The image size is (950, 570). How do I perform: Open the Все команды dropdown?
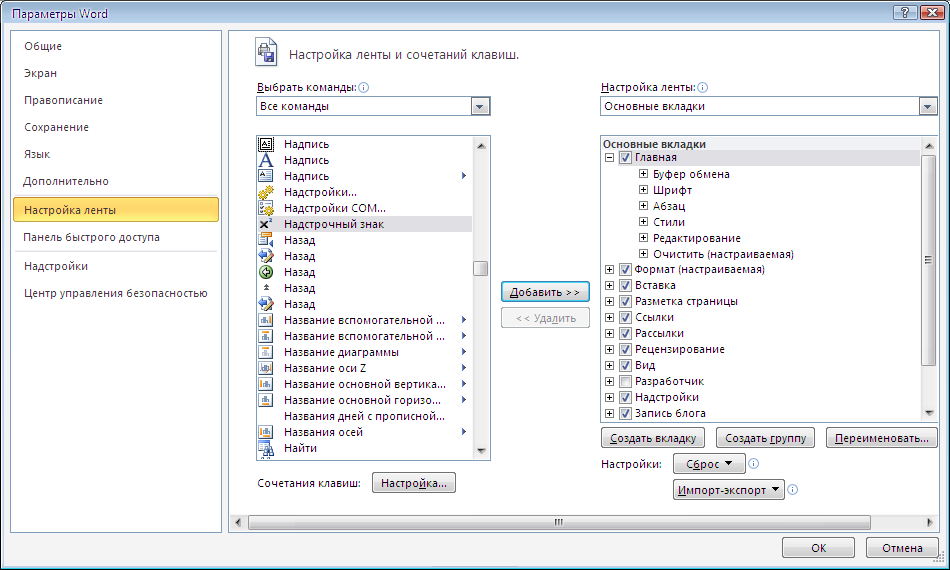click(x=480, y=107)
